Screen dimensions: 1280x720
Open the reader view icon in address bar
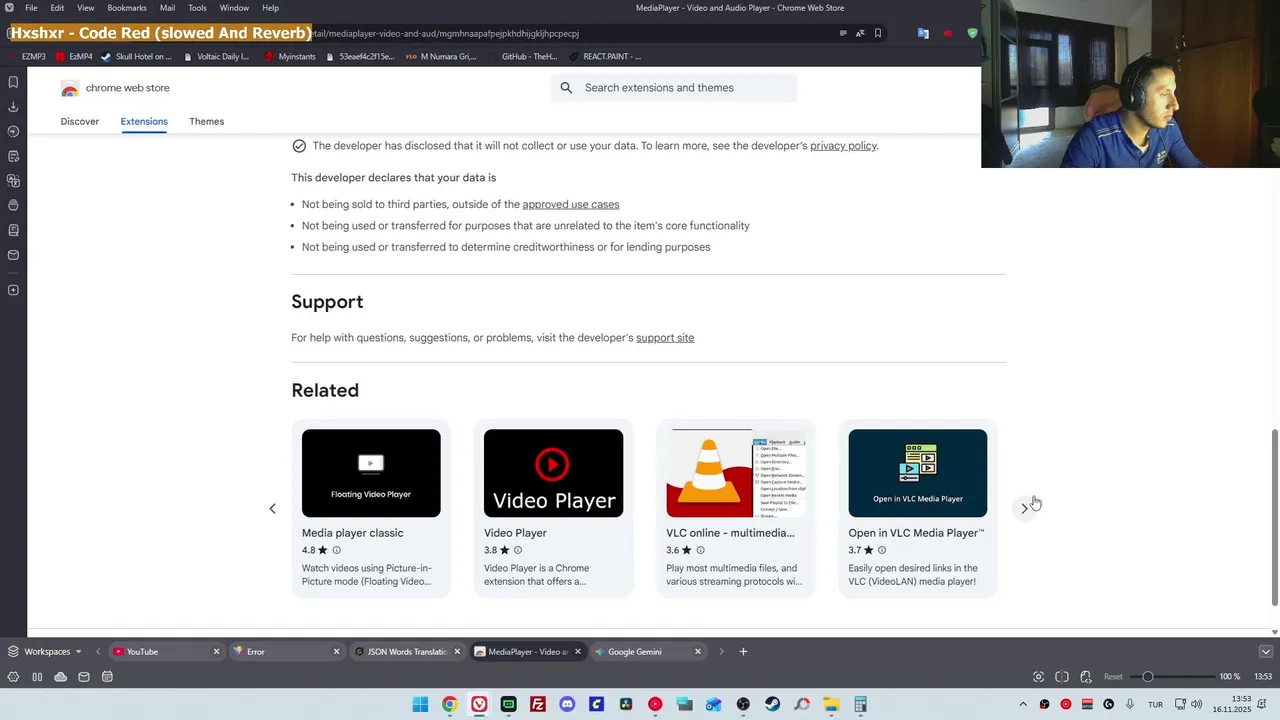tap(843, 33)
